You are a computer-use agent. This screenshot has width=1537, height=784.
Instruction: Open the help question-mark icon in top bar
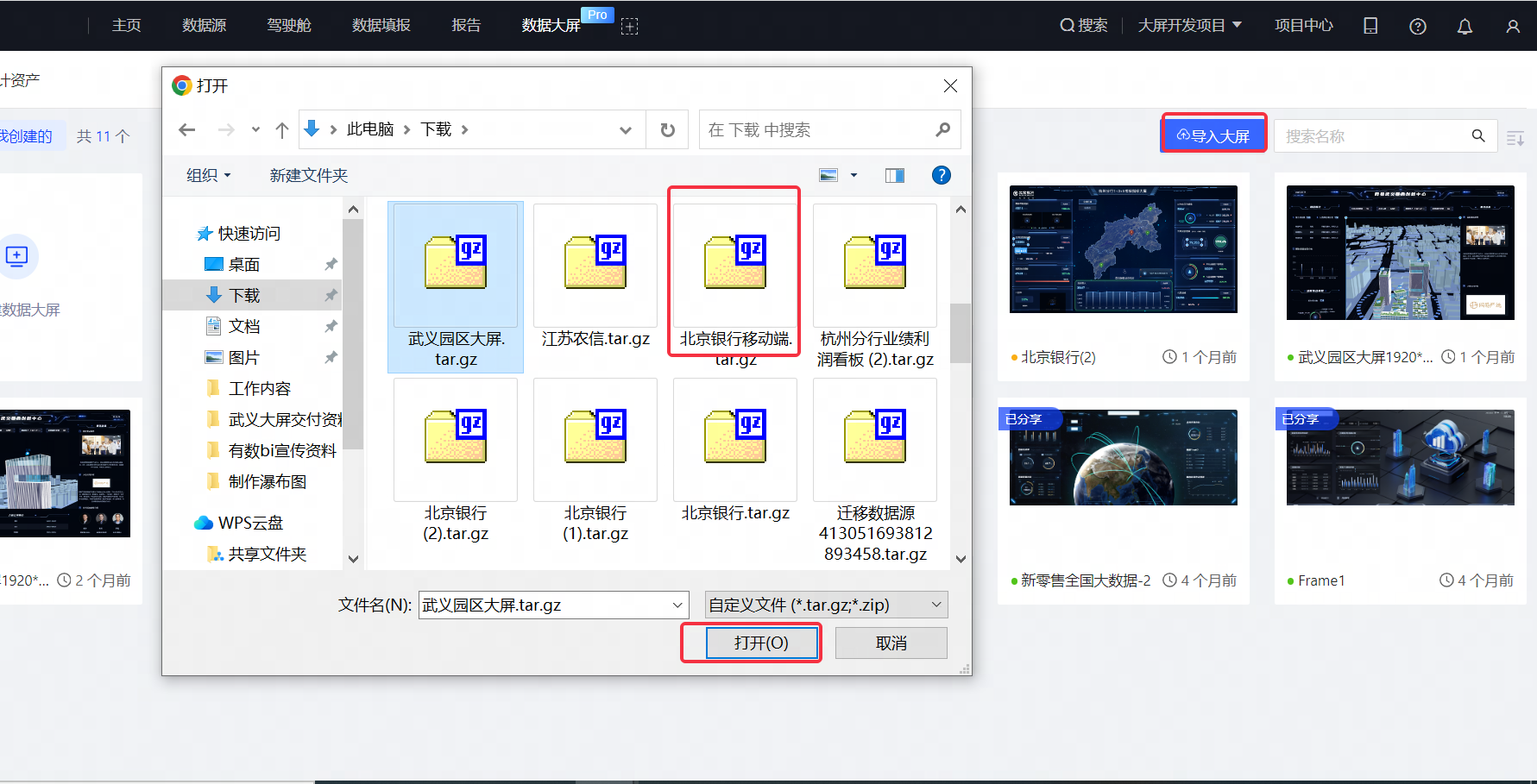pyautogui.click(x=1417, y=26)
